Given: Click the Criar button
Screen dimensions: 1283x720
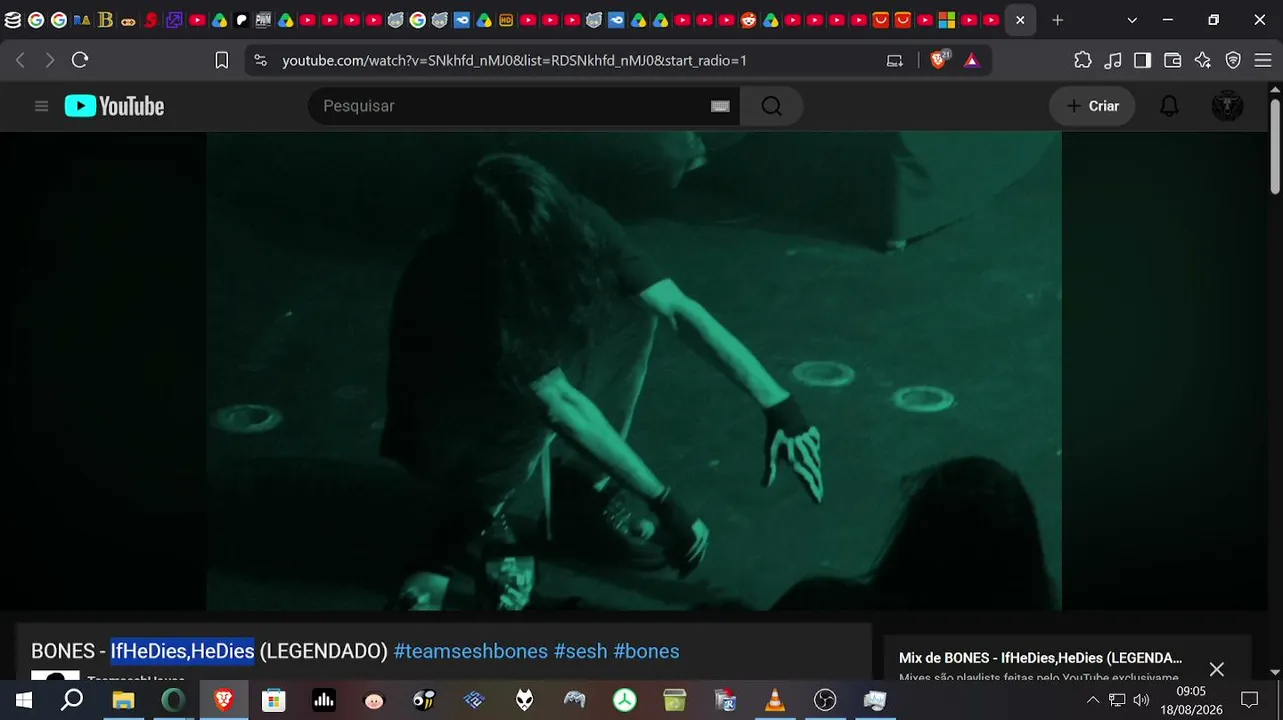Looking at the screenshot, I should pyautogui.click(x=1092, y=106).
